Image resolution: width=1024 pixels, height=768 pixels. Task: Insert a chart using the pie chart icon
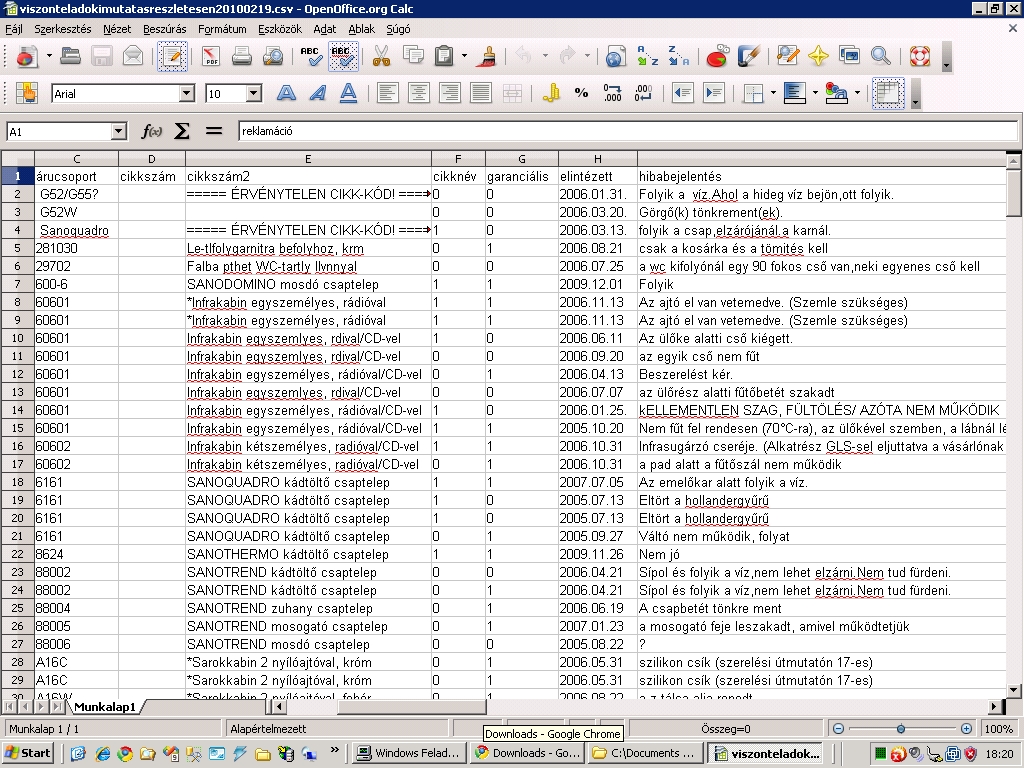pos(718,57)
